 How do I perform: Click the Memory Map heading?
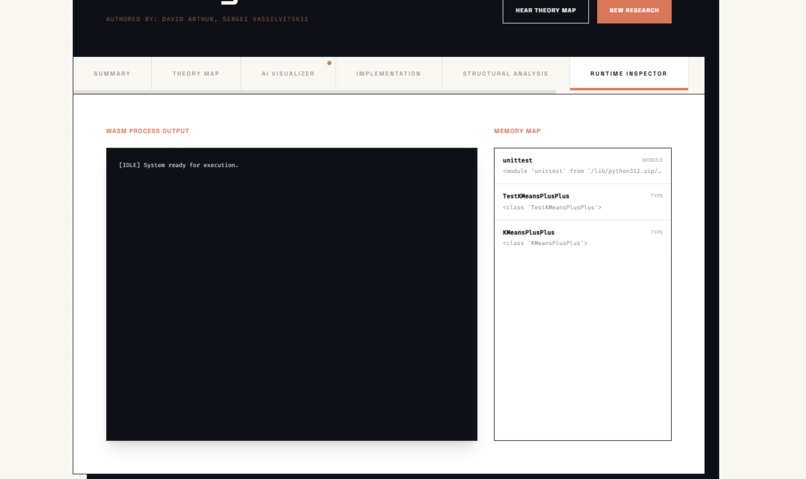click(517, 131)
